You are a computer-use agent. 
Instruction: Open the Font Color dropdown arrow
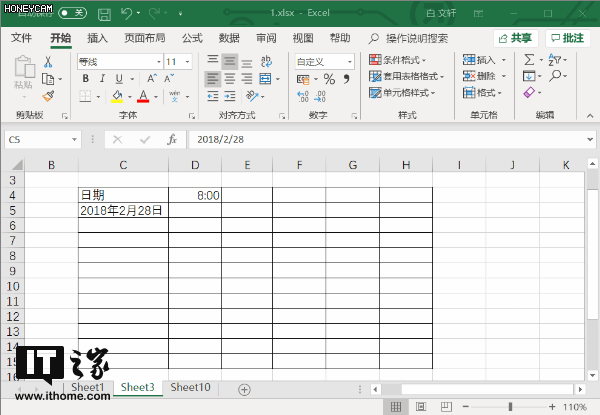point(156,97)
